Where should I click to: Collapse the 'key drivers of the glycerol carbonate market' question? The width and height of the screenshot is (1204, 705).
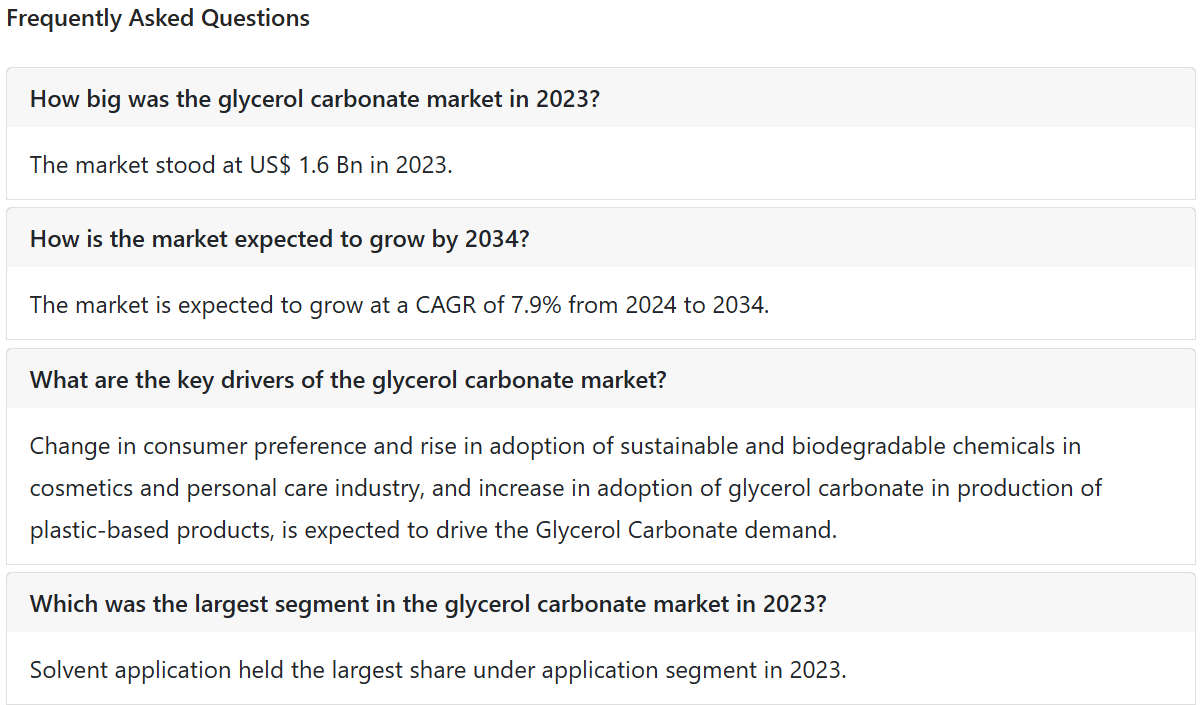tap(601, 379)
